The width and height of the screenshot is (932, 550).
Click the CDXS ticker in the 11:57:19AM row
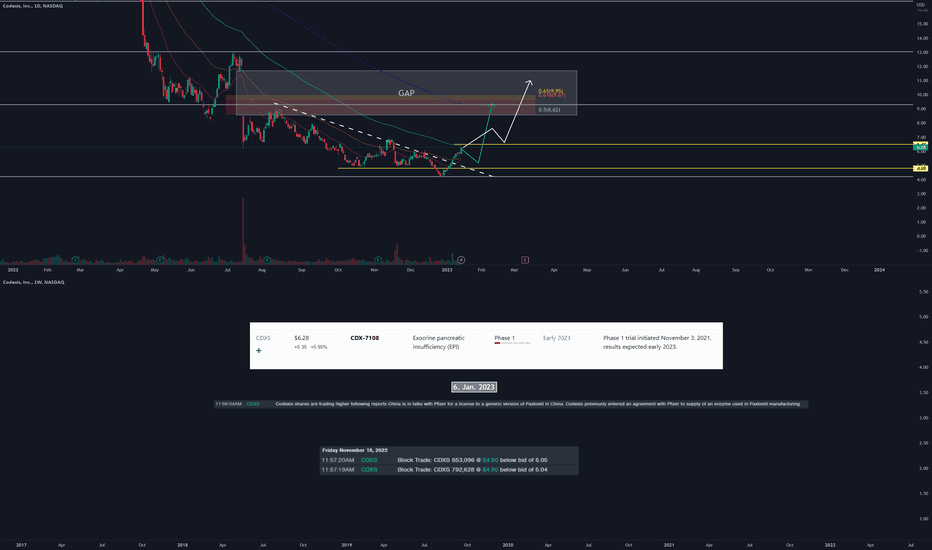[369, 470]
